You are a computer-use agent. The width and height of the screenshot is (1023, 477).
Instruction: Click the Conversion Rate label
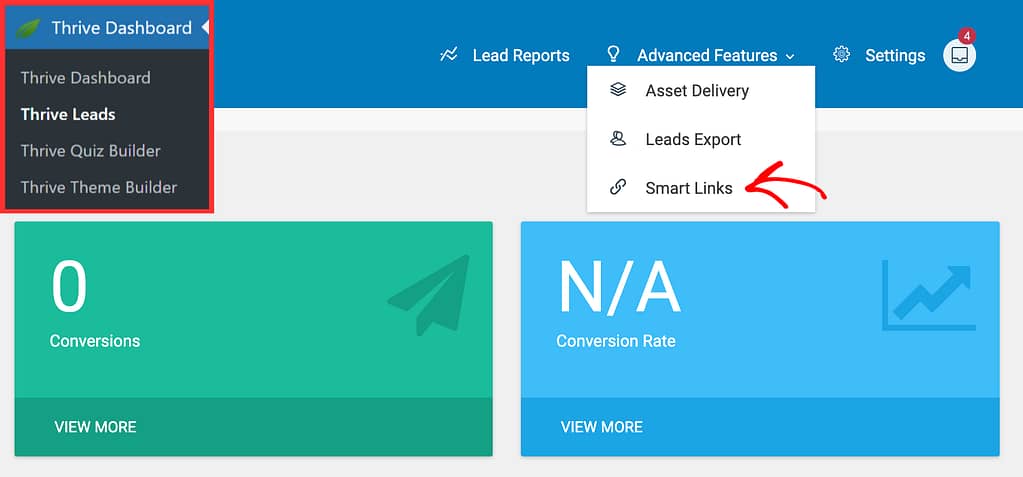click(616, 341)
